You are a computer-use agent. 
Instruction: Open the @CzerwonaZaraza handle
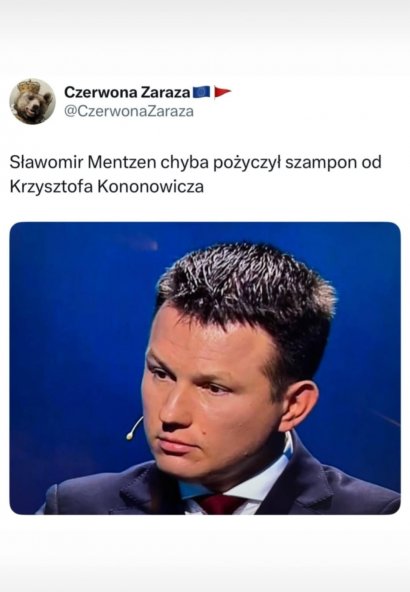[129, 111]
